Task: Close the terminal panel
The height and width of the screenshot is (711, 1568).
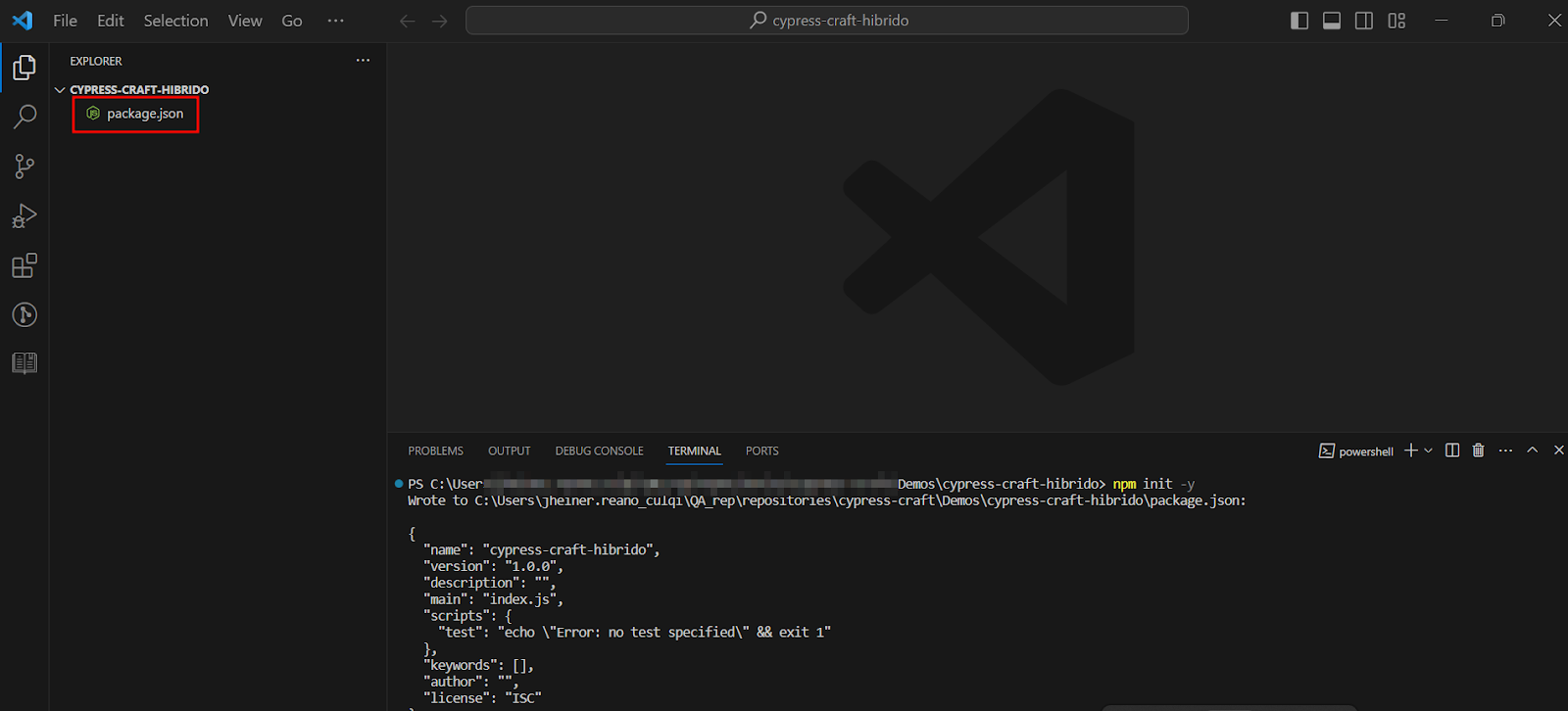Action: [x=1559, y=450]
